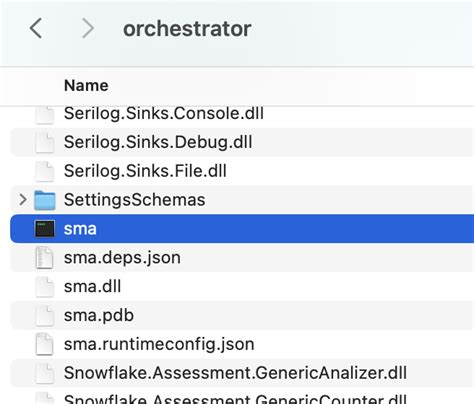Click the sma.deps.json file name
Image resolution: width=474 pixels, height=404 pixels.
122,258
